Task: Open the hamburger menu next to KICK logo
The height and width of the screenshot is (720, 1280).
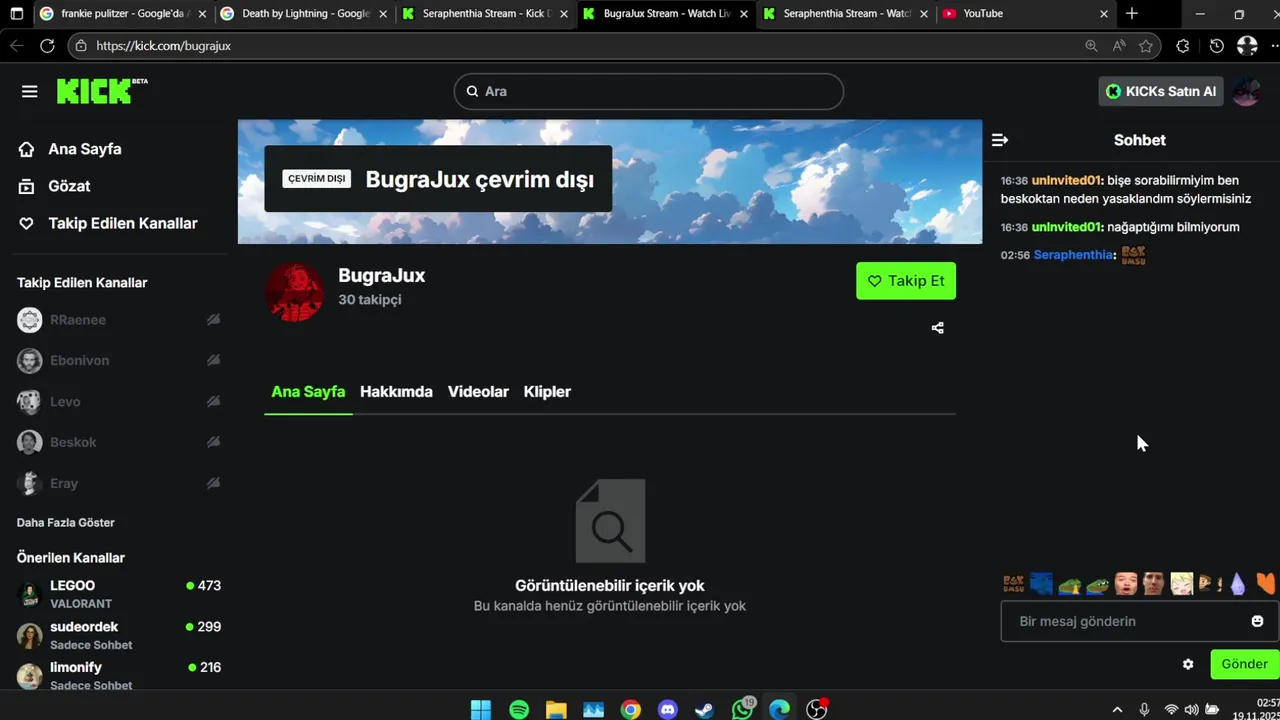Action: pyautogui.click(x=29, y=91)
